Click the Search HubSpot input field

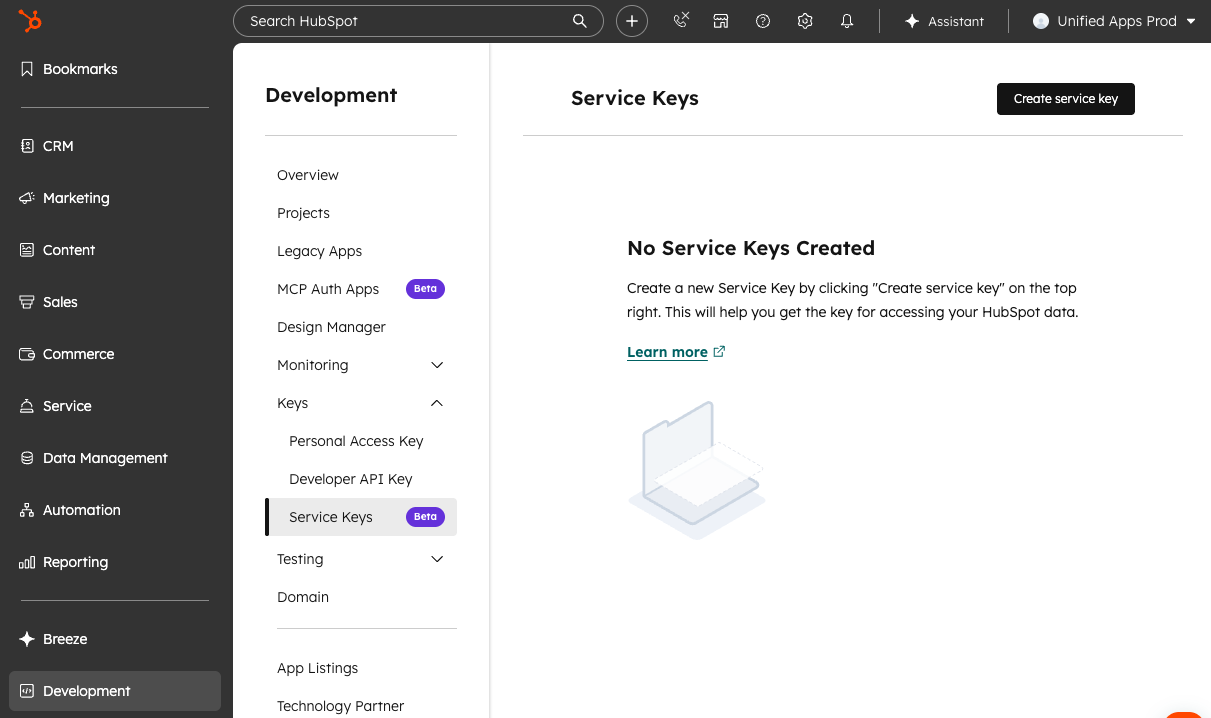418,21
